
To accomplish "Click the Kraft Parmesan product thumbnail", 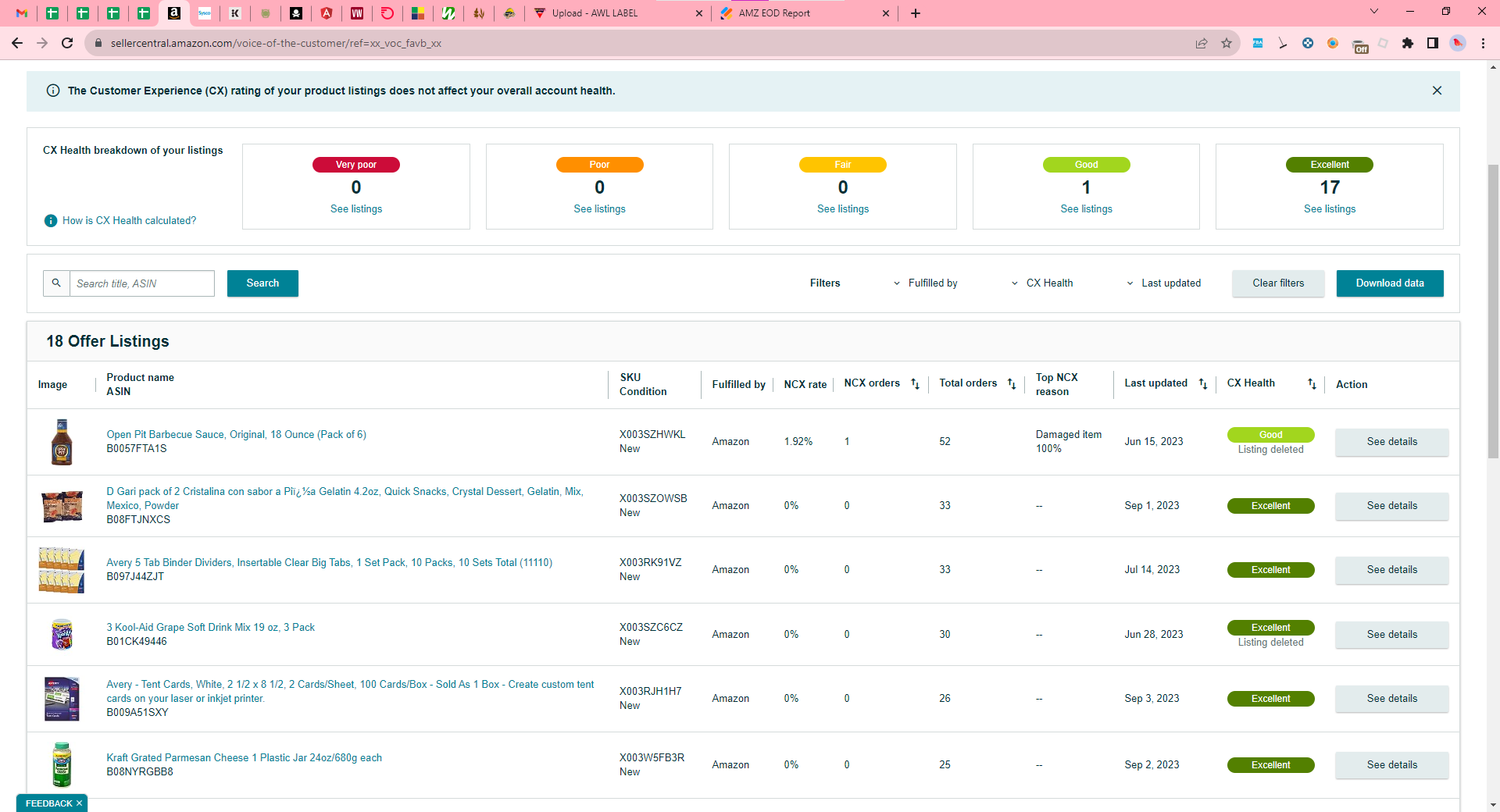I will [62, 765].
